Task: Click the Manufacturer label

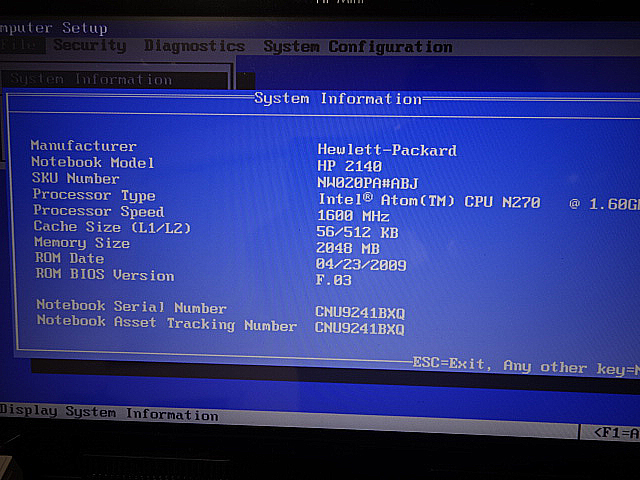Action: pyautogui.click(x=84, y=146)
